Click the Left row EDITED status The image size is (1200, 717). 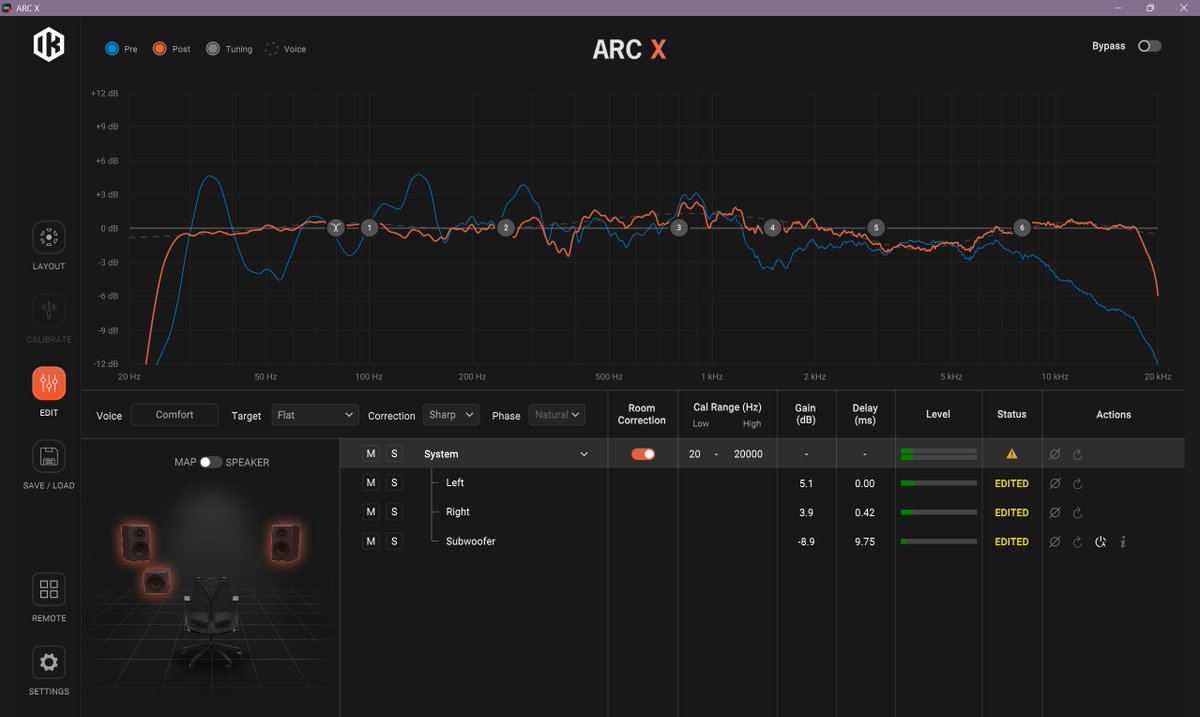1011,484
